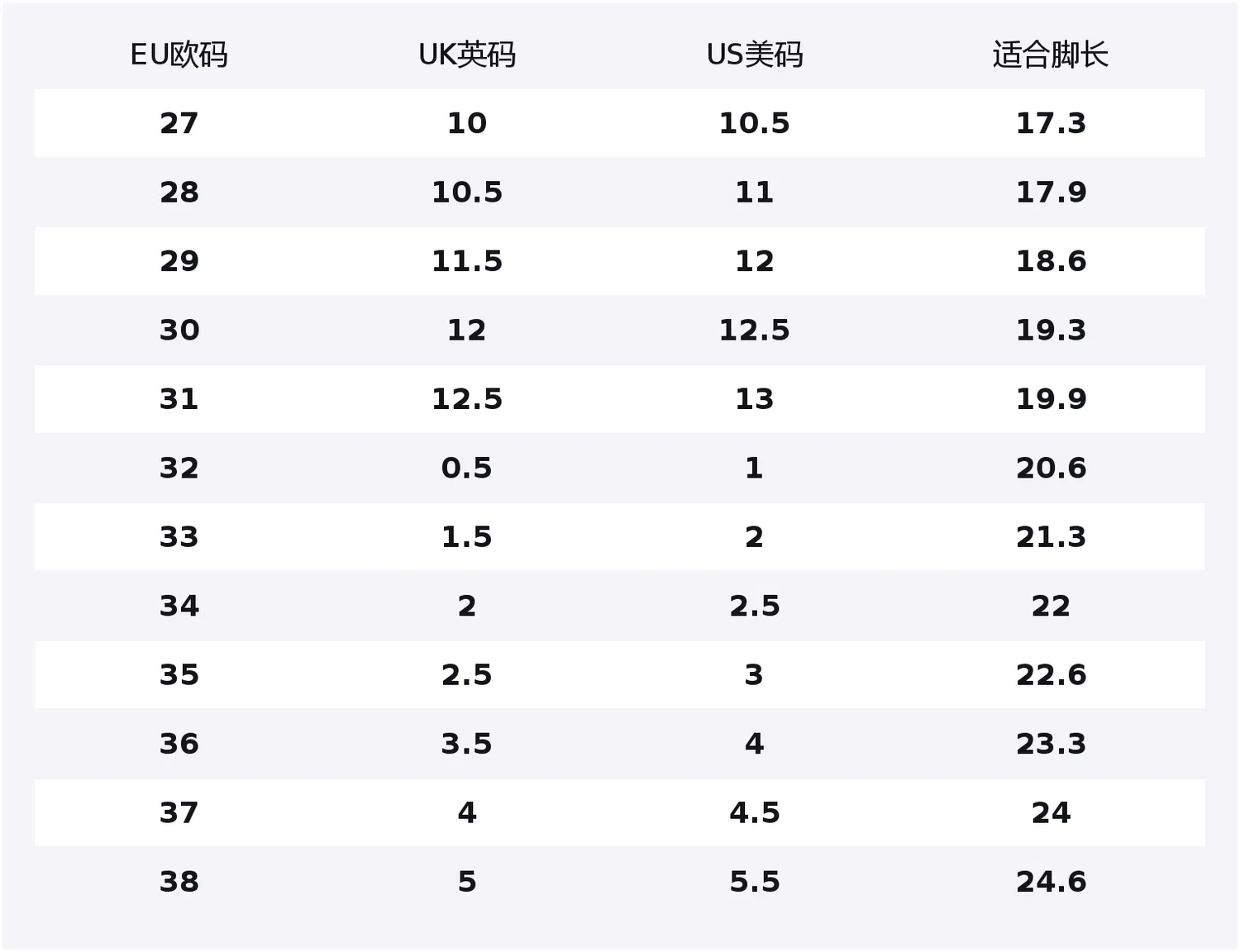Click UK size 0.5 cell

[467, 468]
